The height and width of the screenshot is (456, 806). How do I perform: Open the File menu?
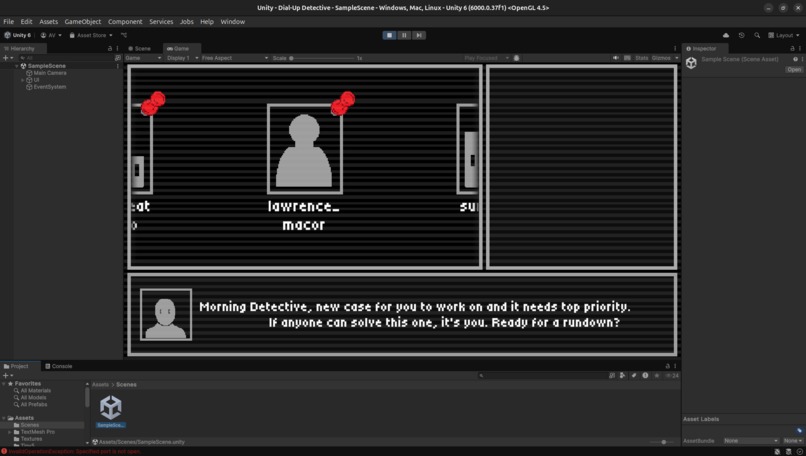9,22
